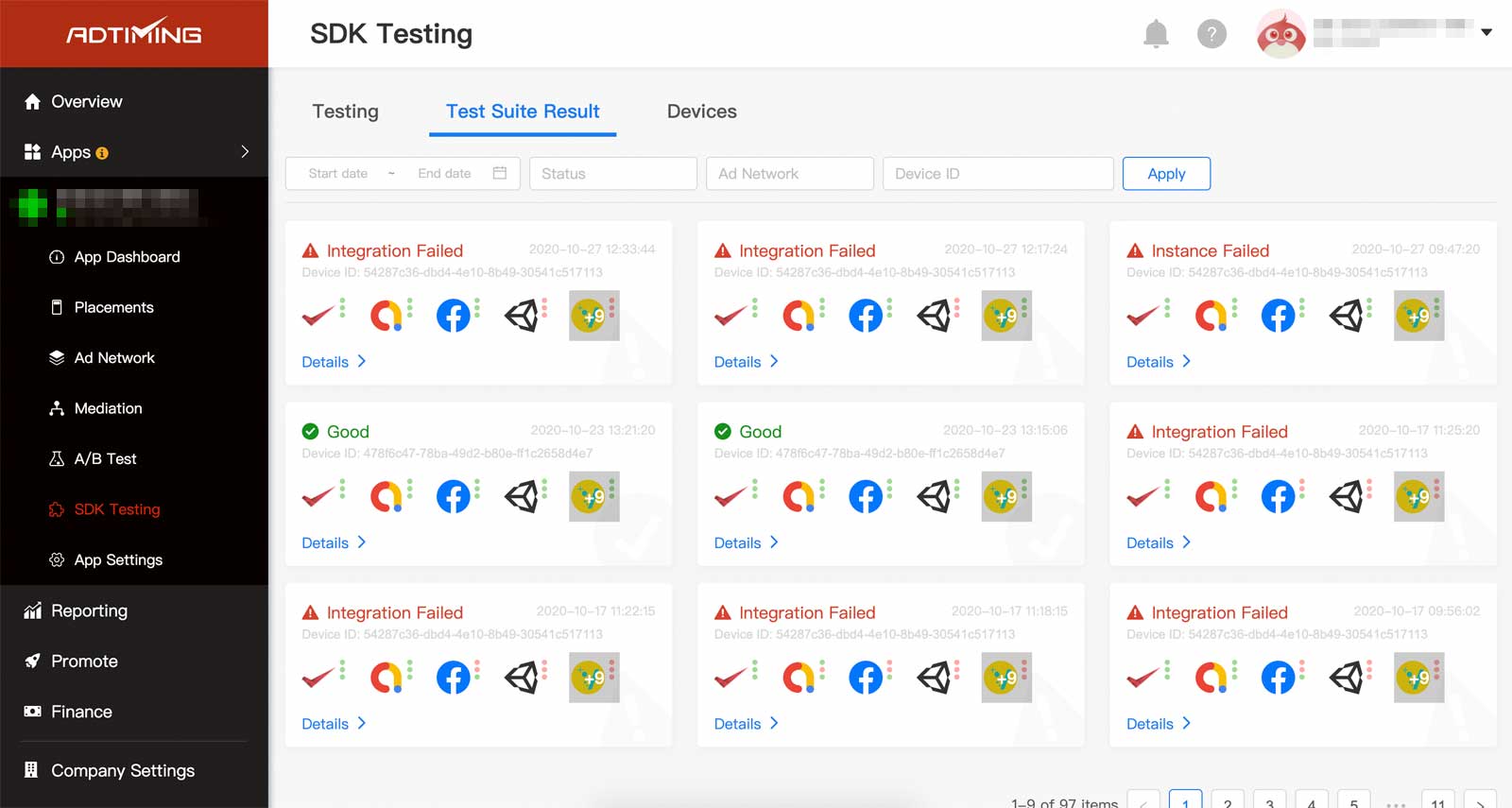Click AdMob icon in Instance Failed card

pyautogui.click(x=1211, y=316)
